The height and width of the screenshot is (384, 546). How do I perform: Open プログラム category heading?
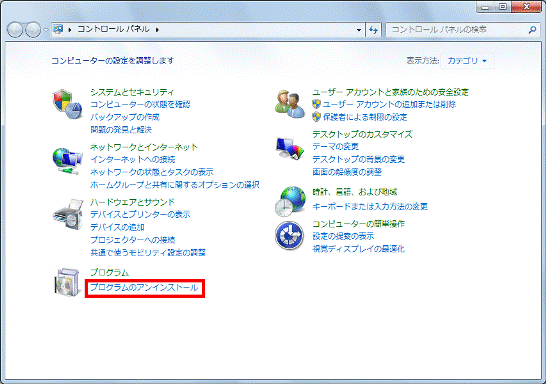coord(109,272)
